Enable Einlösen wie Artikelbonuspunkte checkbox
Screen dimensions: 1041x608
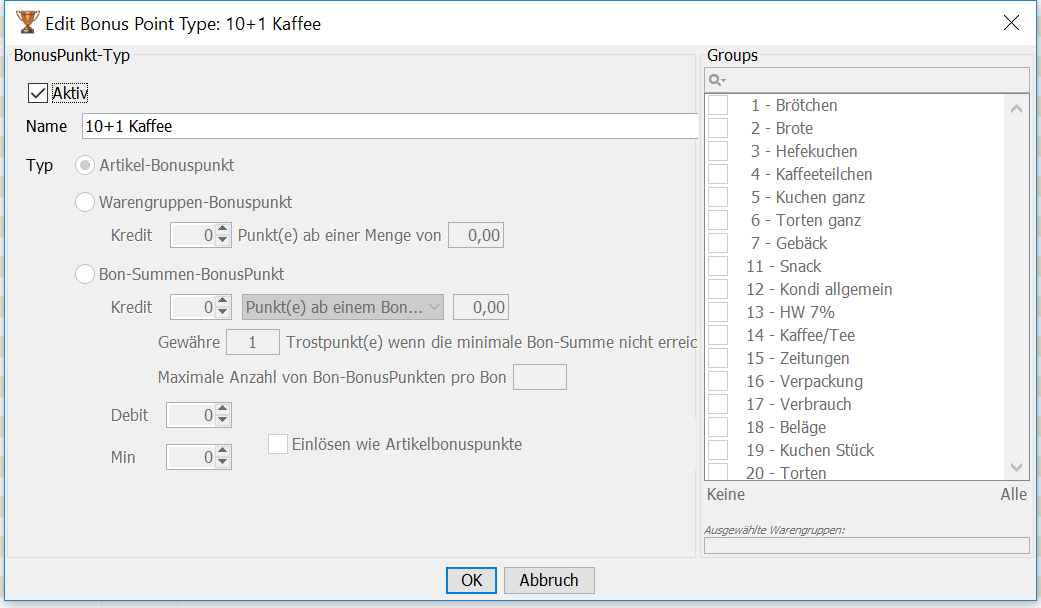pyautogui.click(x=278, y=444)
